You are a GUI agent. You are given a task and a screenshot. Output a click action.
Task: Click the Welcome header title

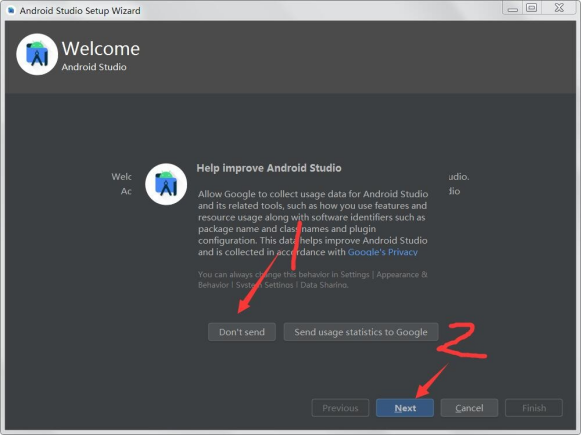coord(101,49)
